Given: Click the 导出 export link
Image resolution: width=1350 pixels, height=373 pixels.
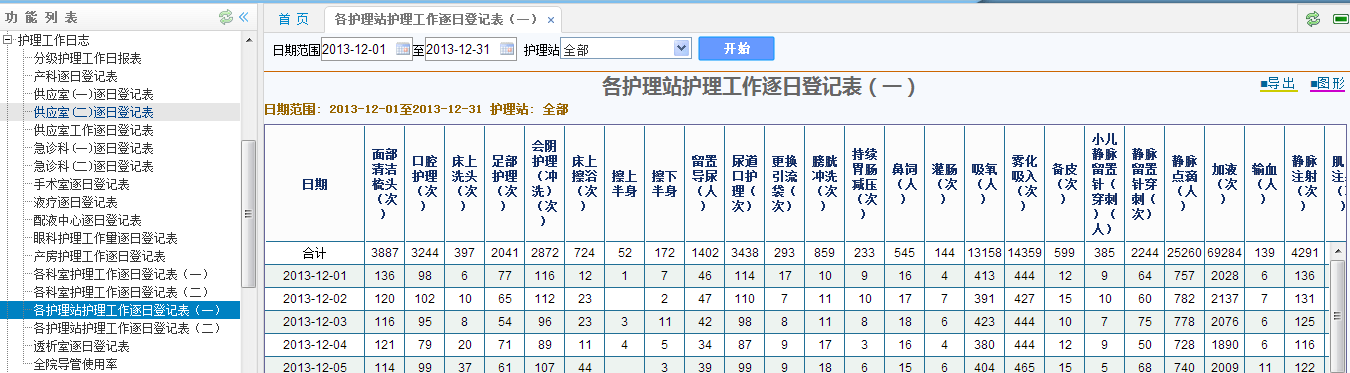Looking at the screenshot, I should click(x=1278, y=83).
